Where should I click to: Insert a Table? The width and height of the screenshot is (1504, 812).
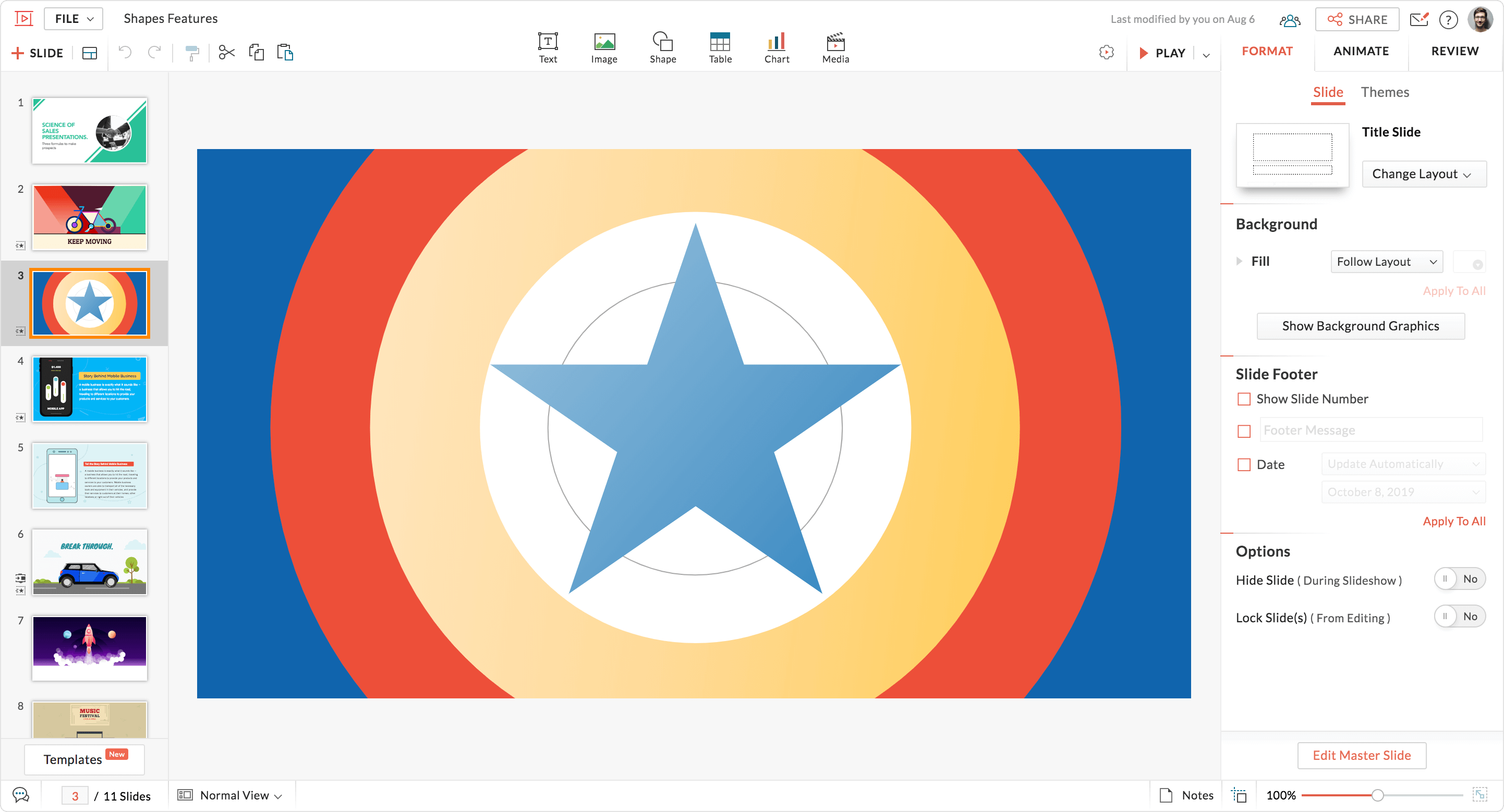(720, 48)
